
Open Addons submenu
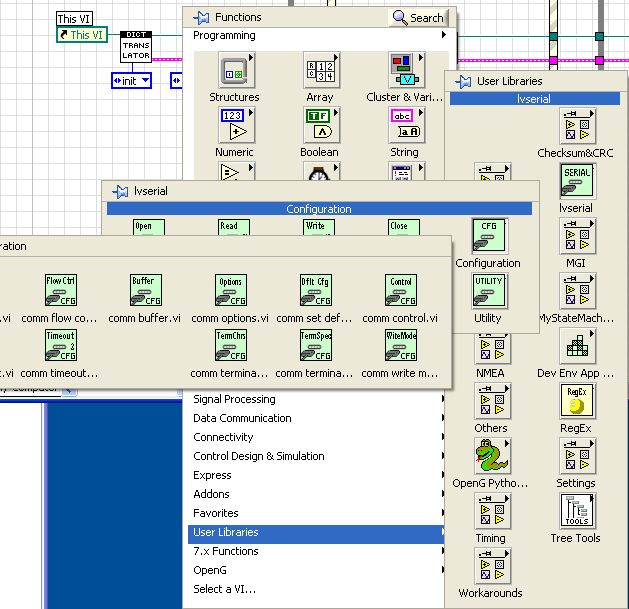[317, 494]
